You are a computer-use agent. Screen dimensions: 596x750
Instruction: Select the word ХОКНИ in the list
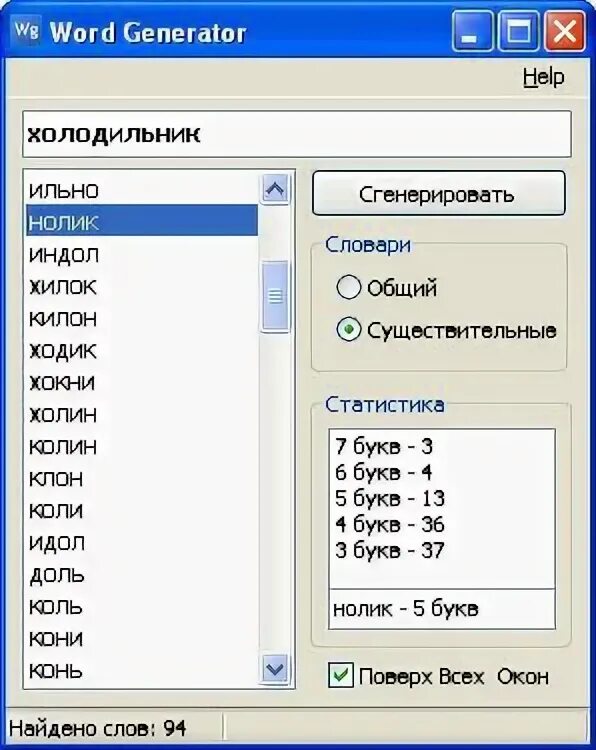pos(142,383)
